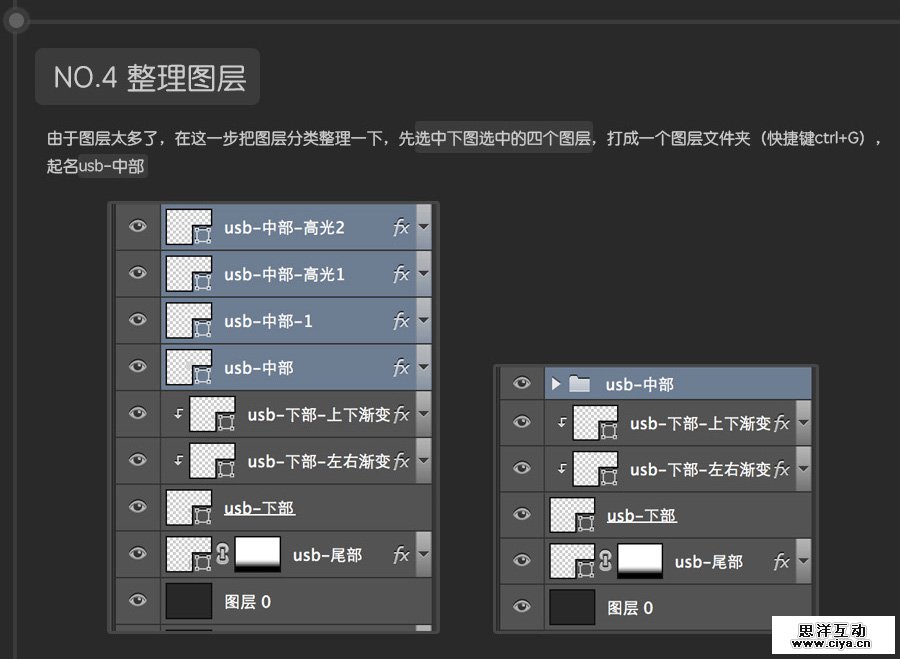Click the fx icon on usb-中部-高光1 layer
Screen dimensions: 900x659
point(400,274)
